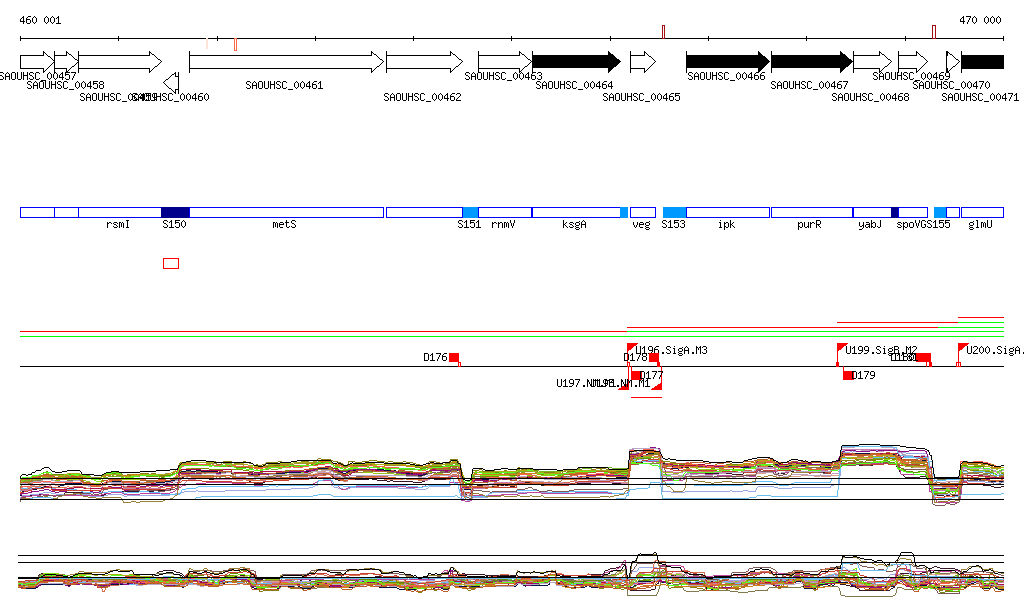1024x611 pixels.
Task: Click the dark blue S150 segment
Action: [x=175, y=212]
